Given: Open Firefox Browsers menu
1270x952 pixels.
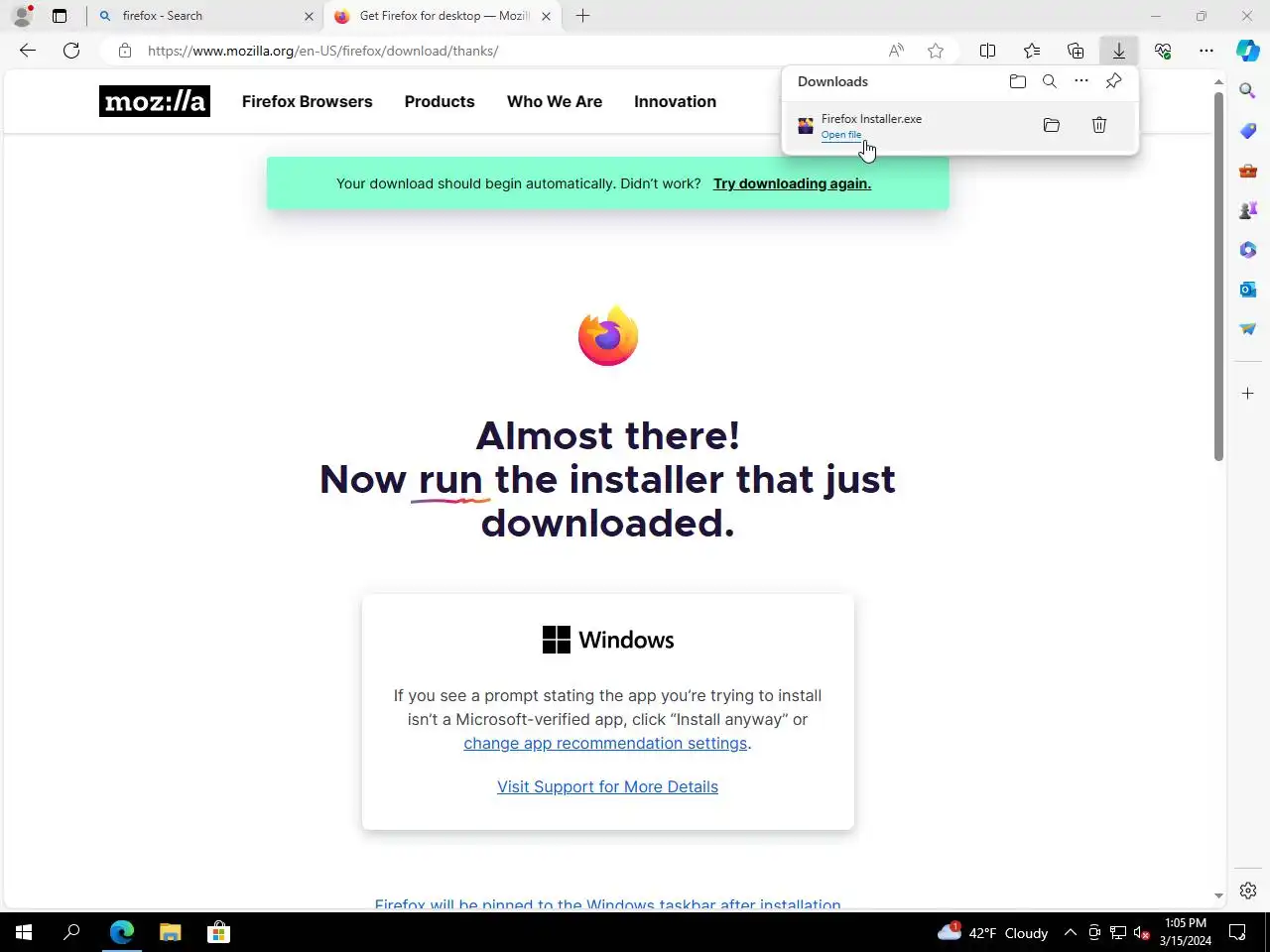Looking at the screenshot, I should click(308, 101).
